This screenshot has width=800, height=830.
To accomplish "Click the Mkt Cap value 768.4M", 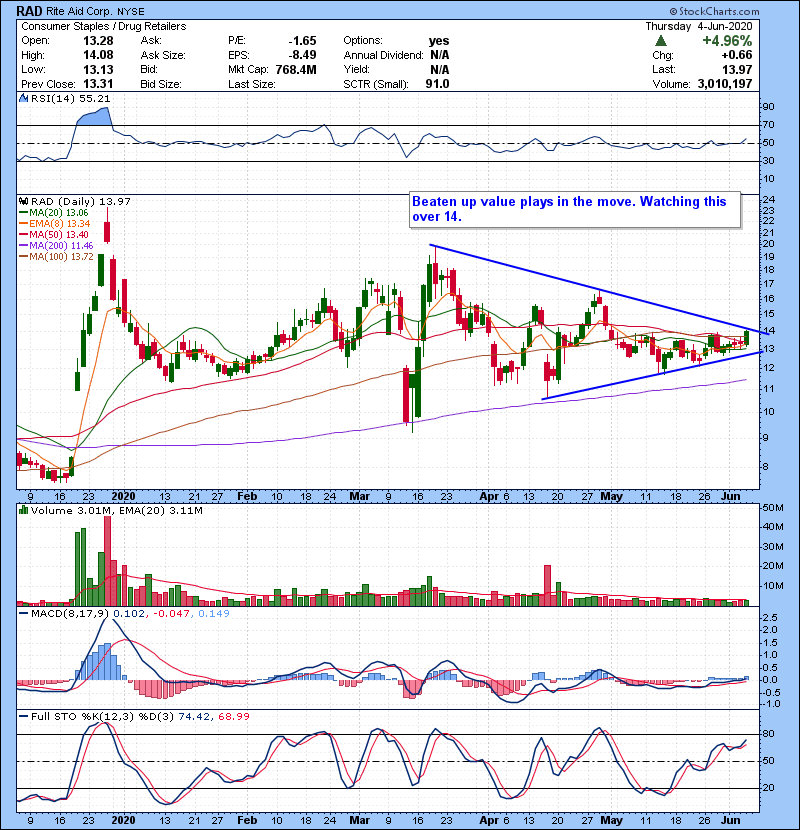I will (296, 69).
